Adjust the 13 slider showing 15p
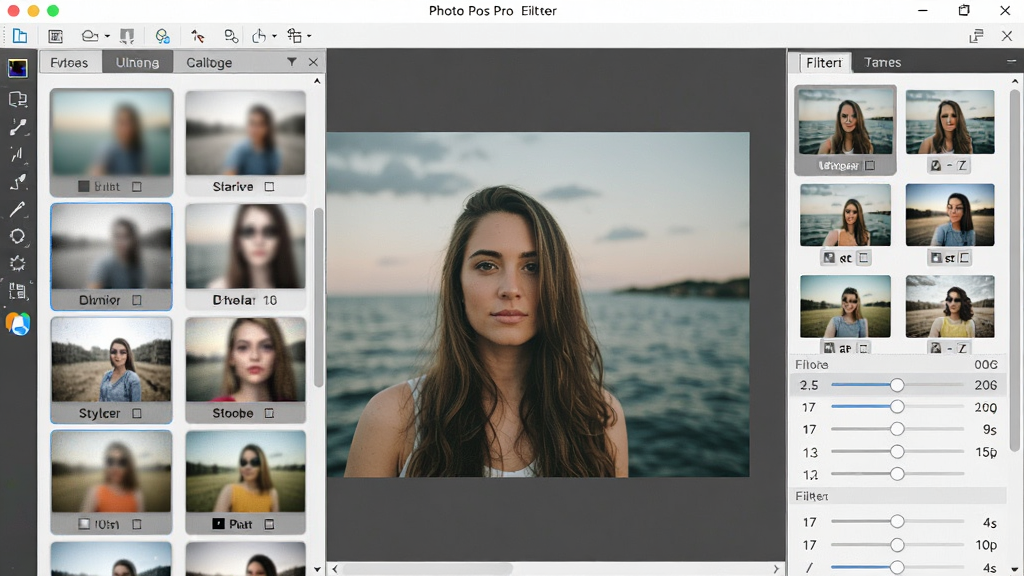1024x576 pixels. coord(897,451)
